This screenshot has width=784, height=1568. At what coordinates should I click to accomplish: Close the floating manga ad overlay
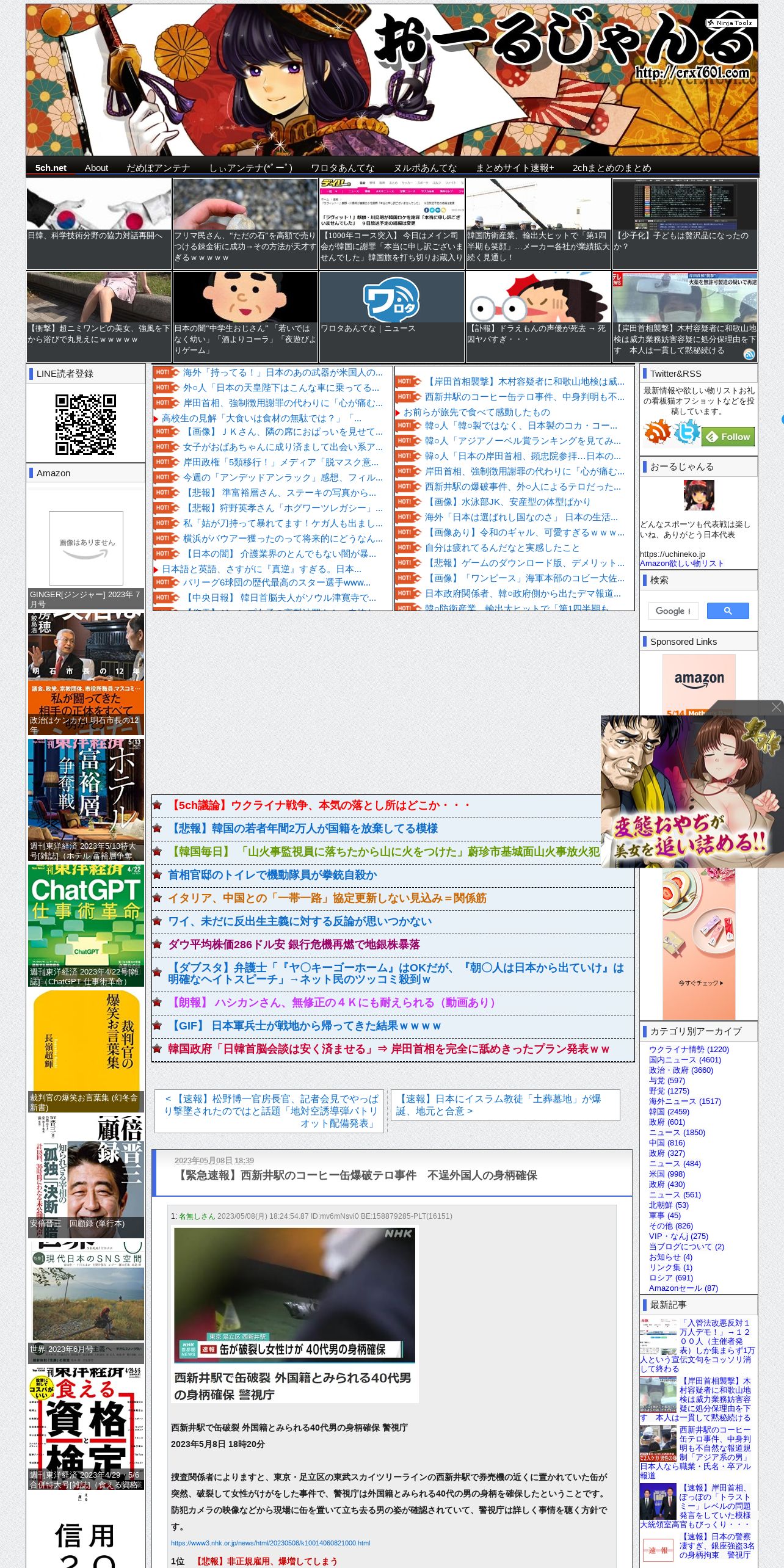776,707
